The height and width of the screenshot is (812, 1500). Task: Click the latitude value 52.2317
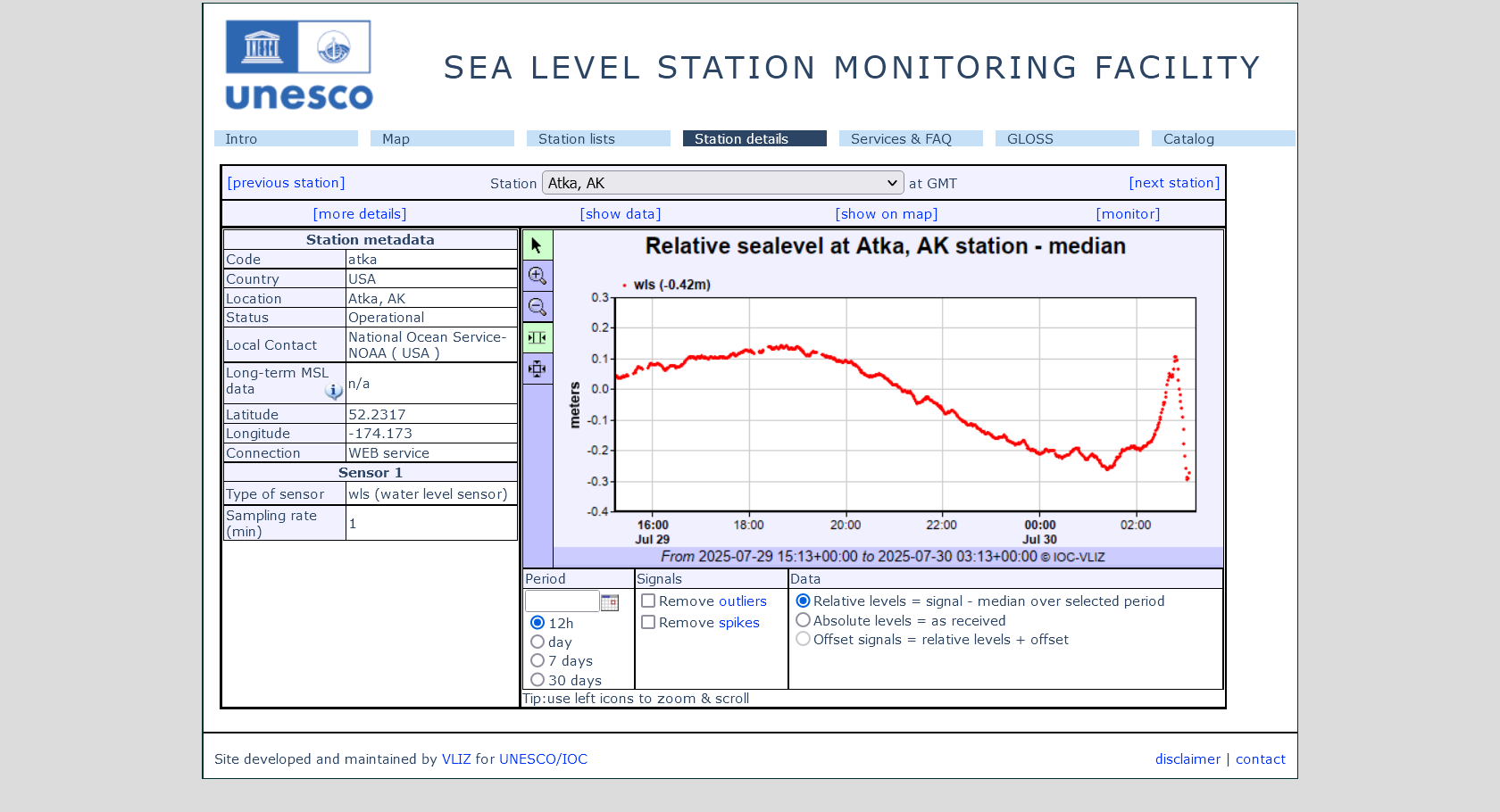pos(431,414)
